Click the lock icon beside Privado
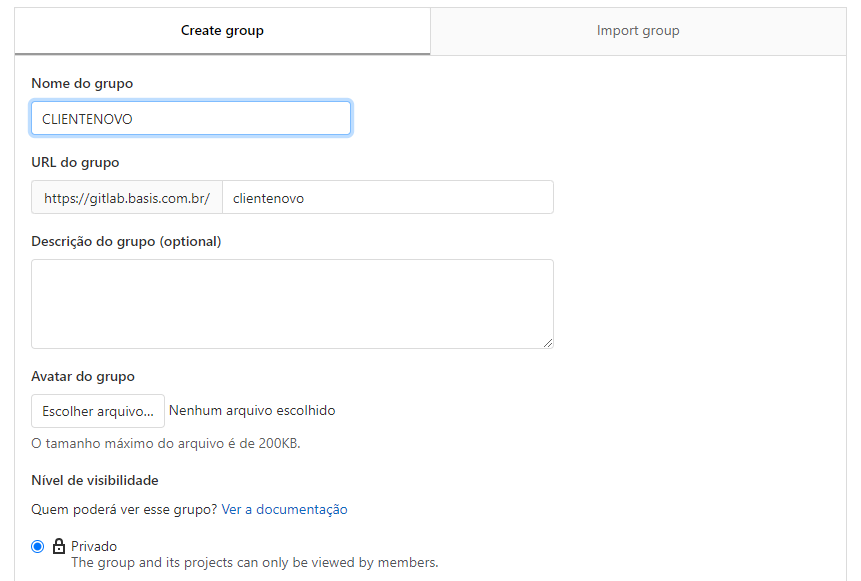861x581 pixels. (59, 546)
